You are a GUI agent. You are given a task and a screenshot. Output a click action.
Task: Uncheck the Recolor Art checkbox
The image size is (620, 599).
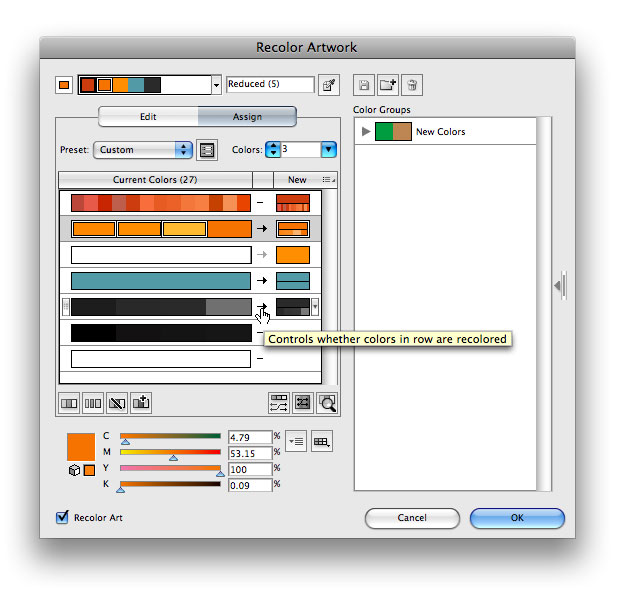63,517
